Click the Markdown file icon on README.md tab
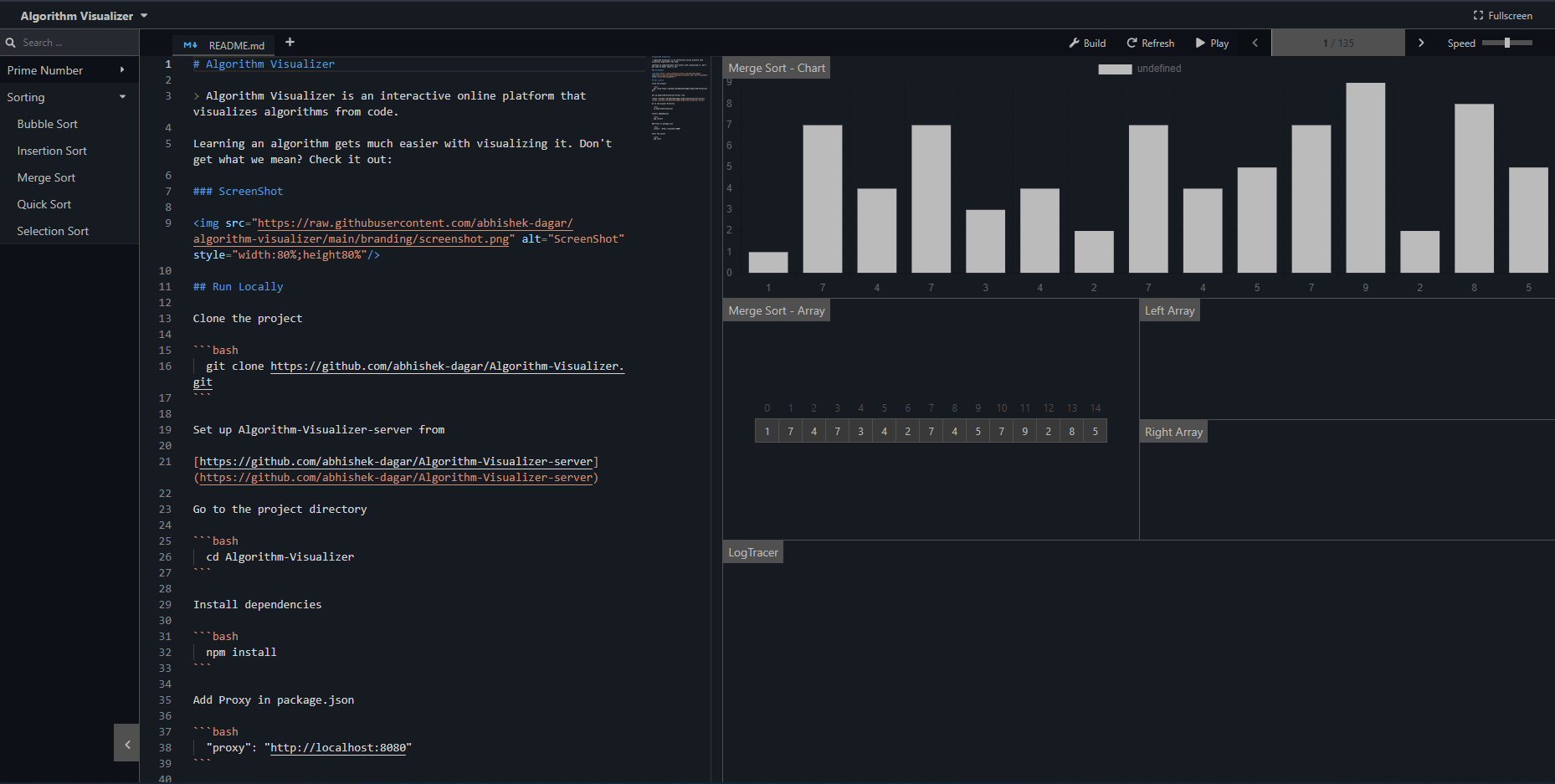 [x=190, y=45]
